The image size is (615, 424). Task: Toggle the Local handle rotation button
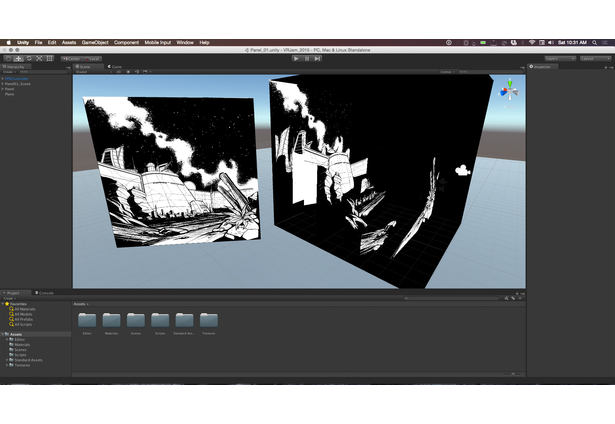92,59
